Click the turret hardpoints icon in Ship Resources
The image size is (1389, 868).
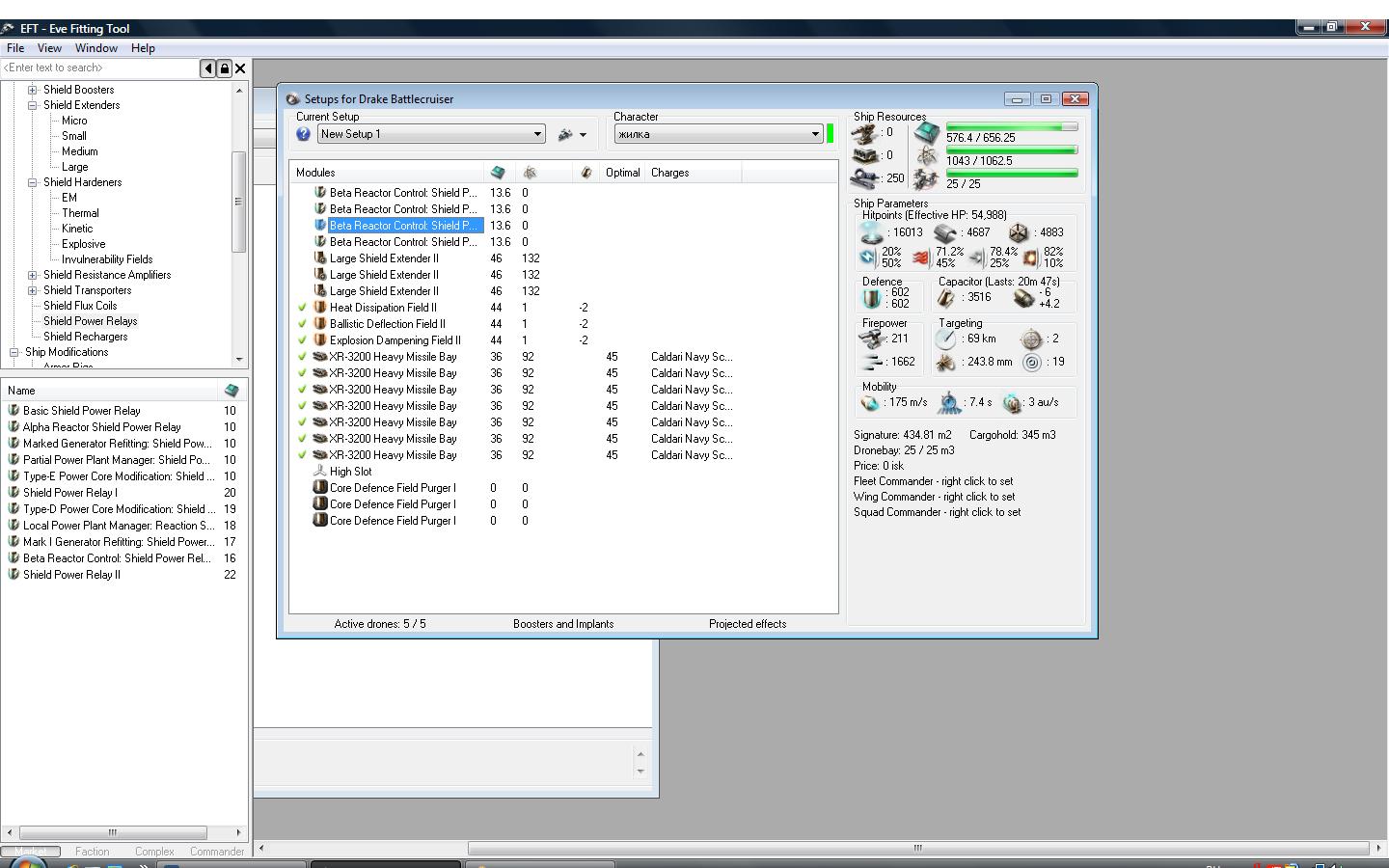click(865, 133)
